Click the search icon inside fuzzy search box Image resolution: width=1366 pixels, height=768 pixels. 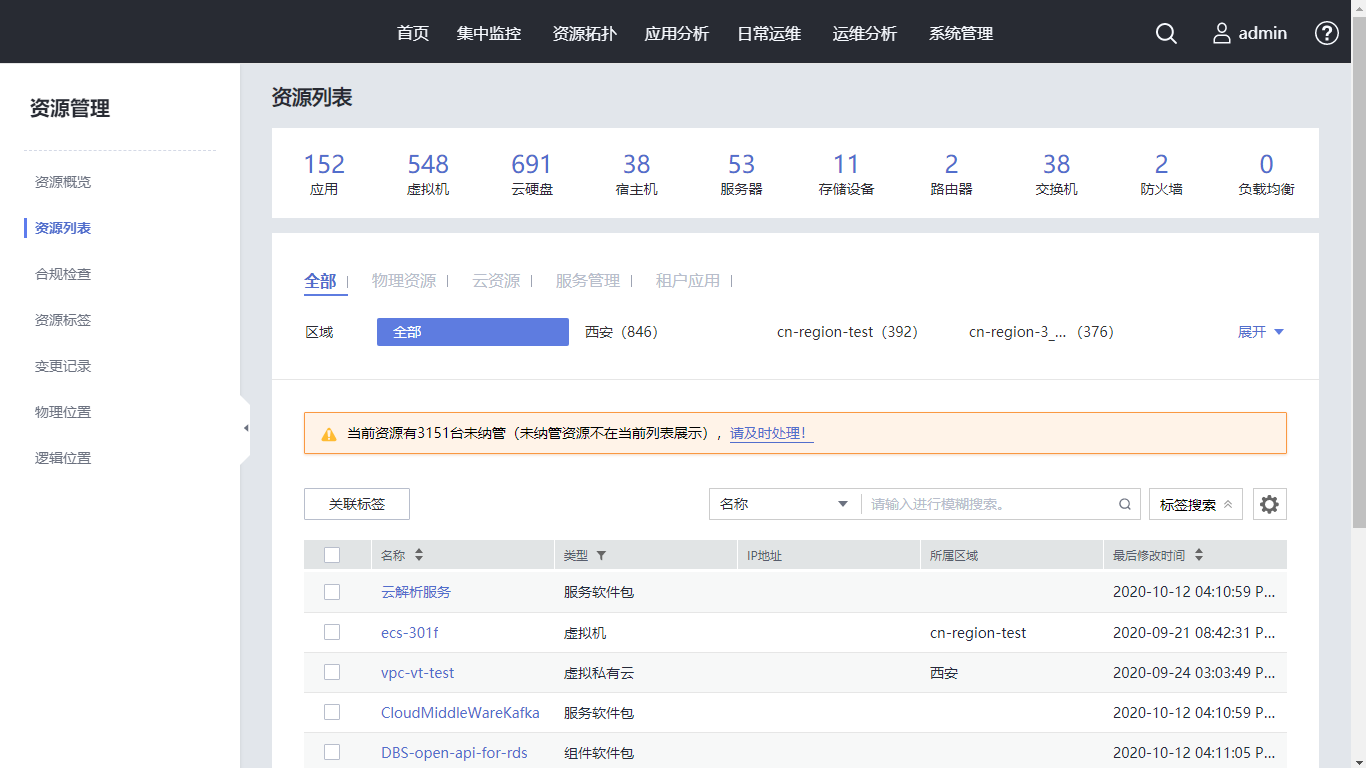(x=1124, y=504)
